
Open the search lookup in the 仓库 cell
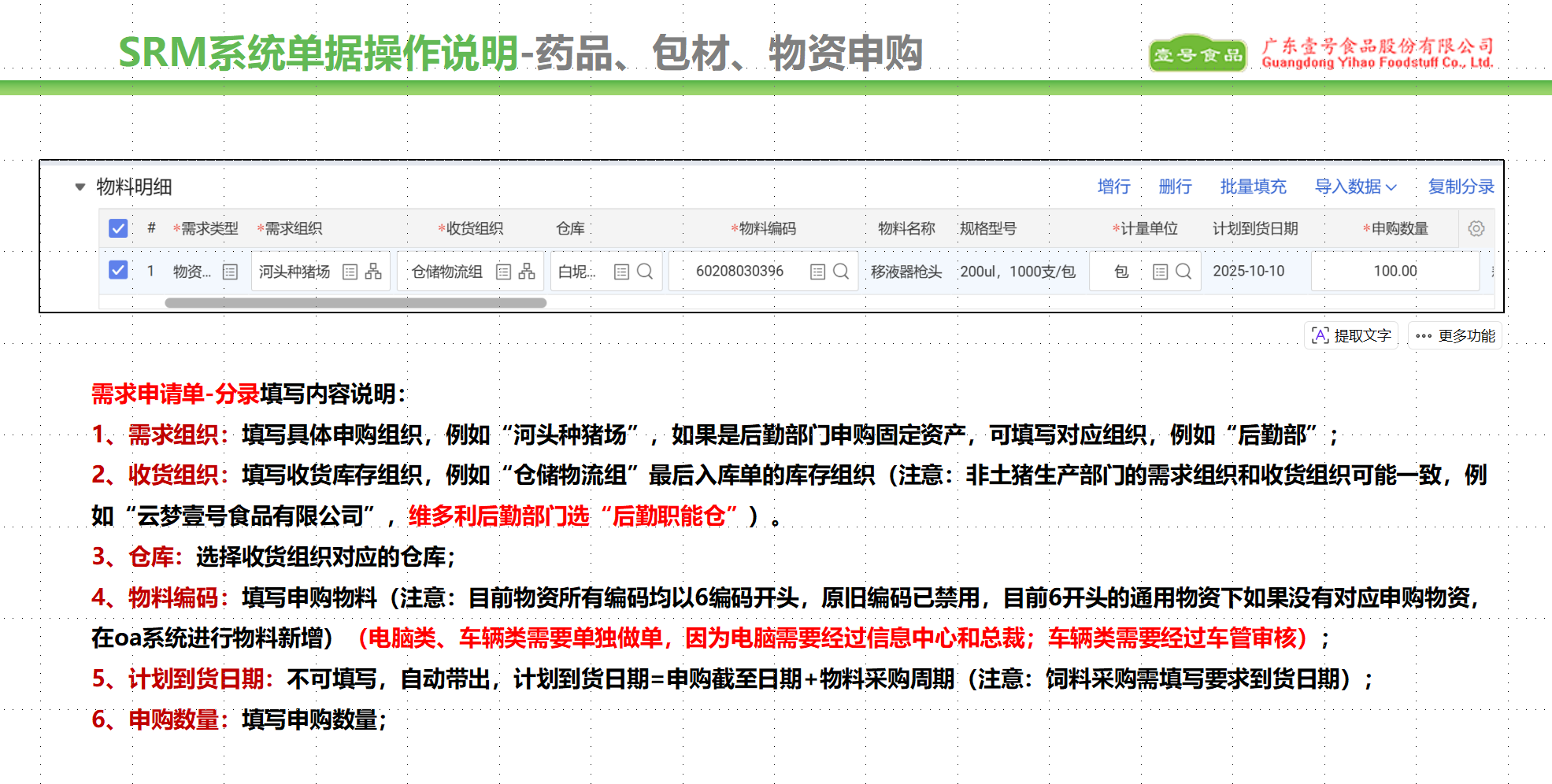tap(645, 272)
